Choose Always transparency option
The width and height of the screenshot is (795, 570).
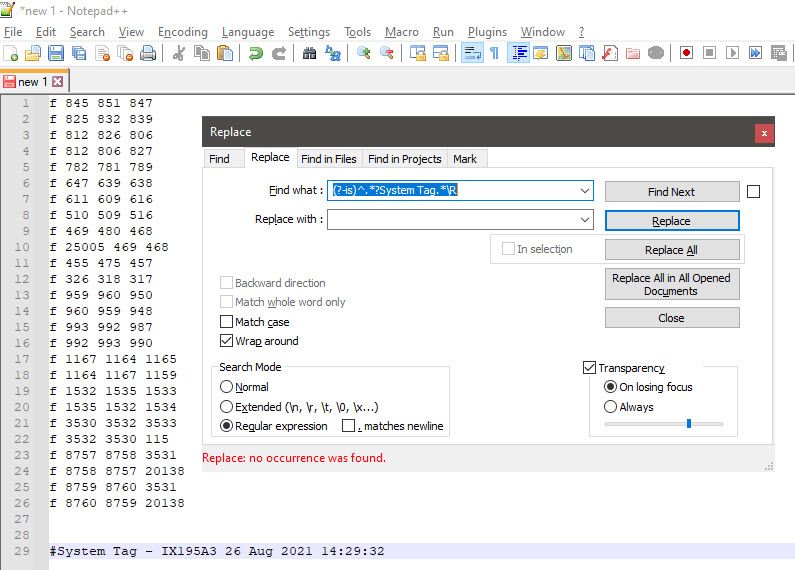(x=610, y=406)
